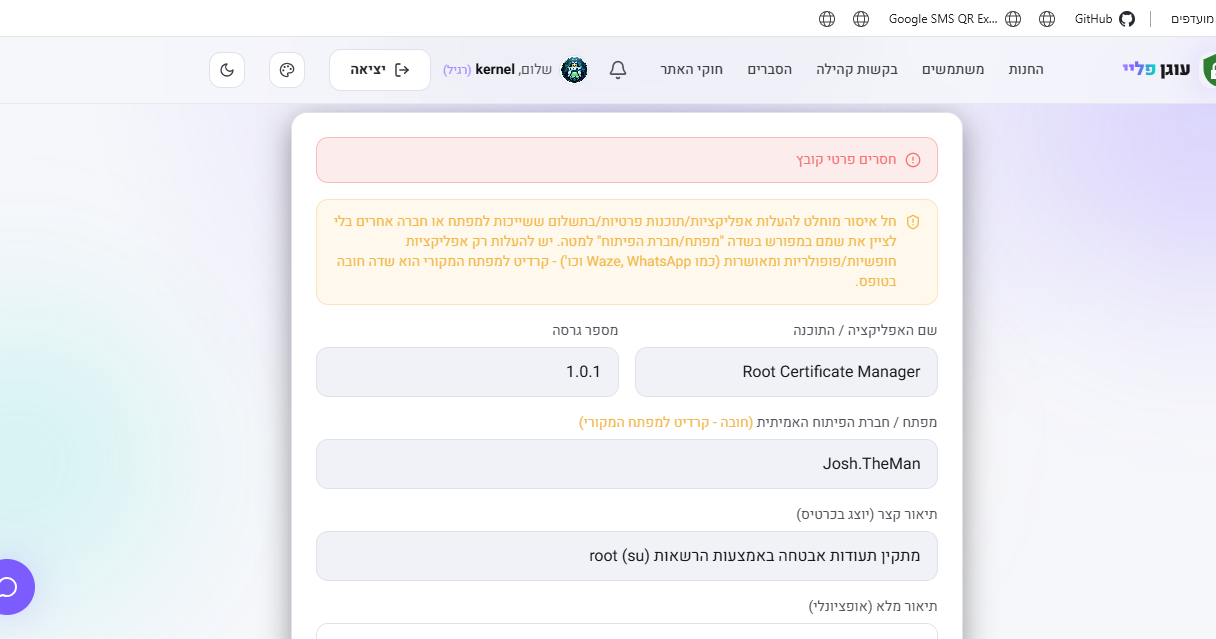Open the GitHub bookmark in the bookmarks bar
Image resolution: width=1216 pixels, height=639 pixels.
(1105, 19)
